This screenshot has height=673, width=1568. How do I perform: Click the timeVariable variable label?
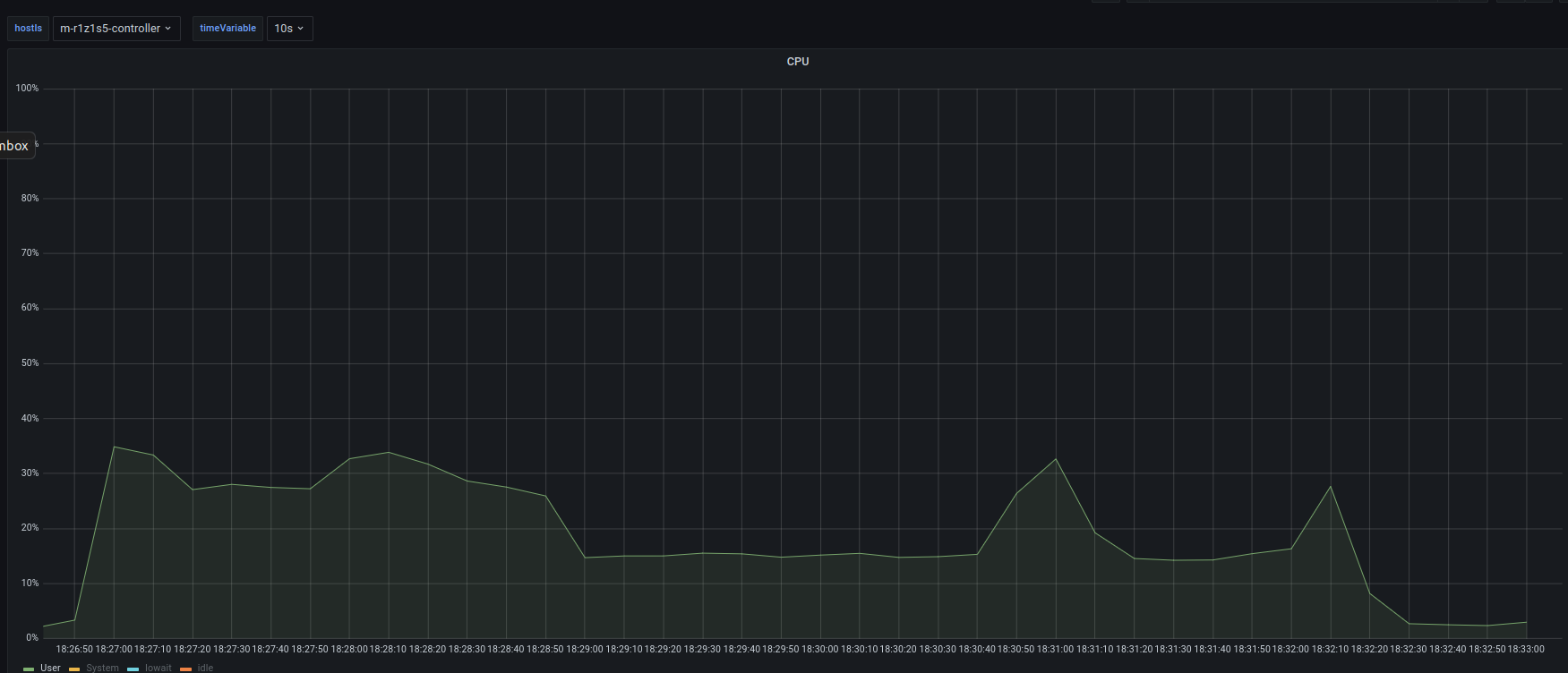coord(227,29)
